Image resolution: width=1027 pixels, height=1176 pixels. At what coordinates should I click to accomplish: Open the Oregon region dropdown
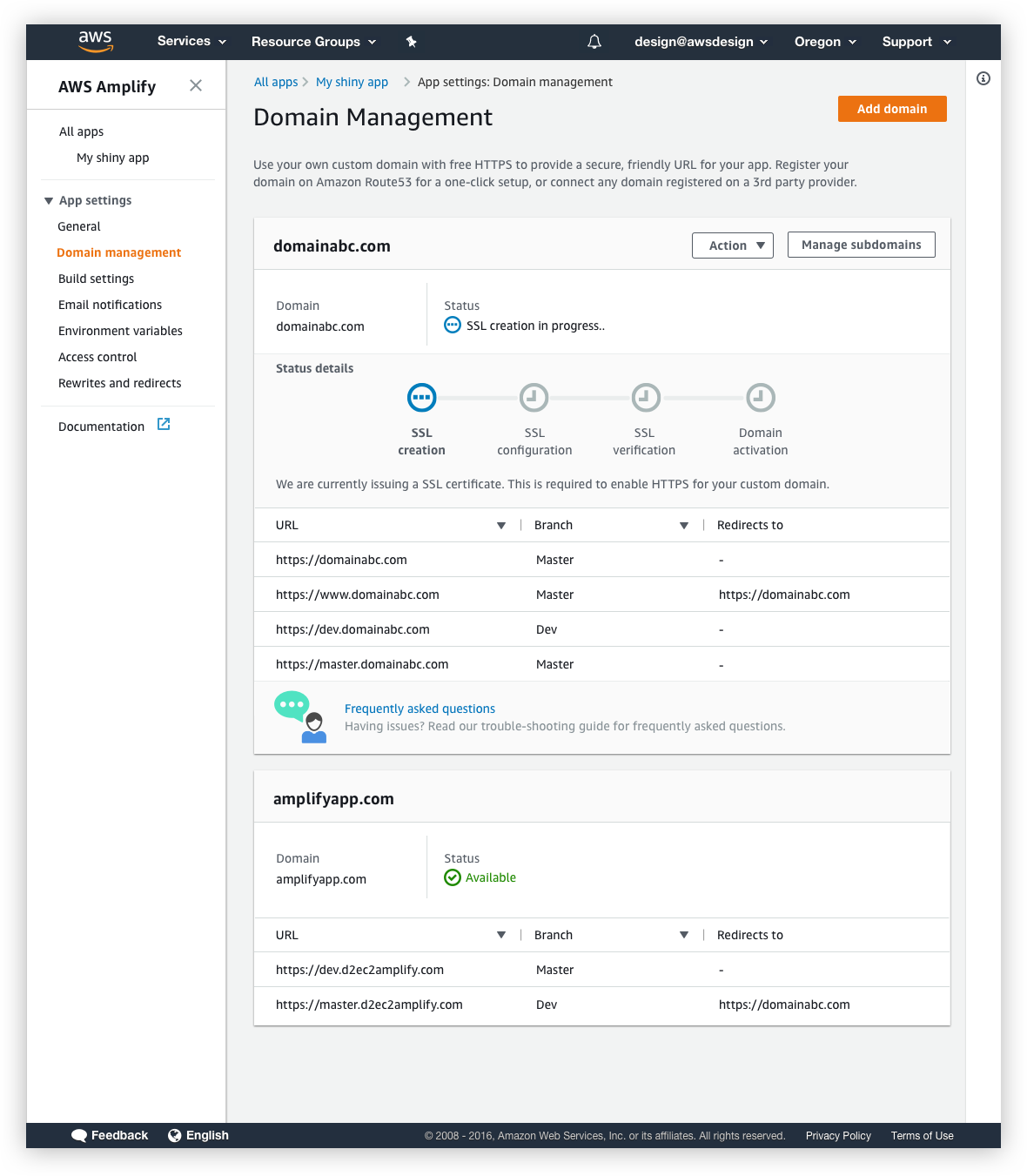tap(826, 42)
